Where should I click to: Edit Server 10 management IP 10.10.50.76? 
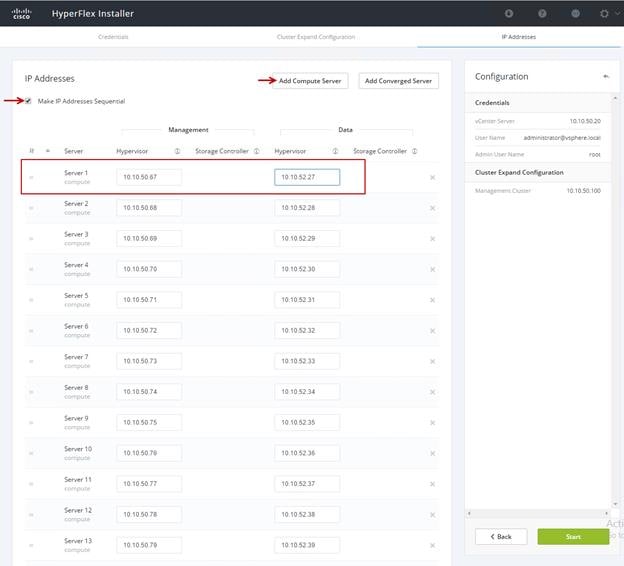point(149,453)
